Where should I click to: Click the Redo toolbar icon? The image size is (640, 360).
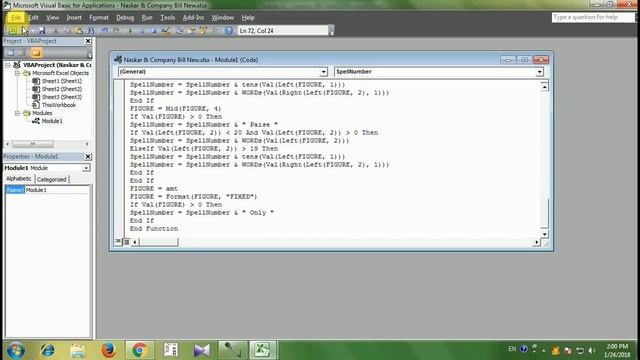(x=117, y=31)
